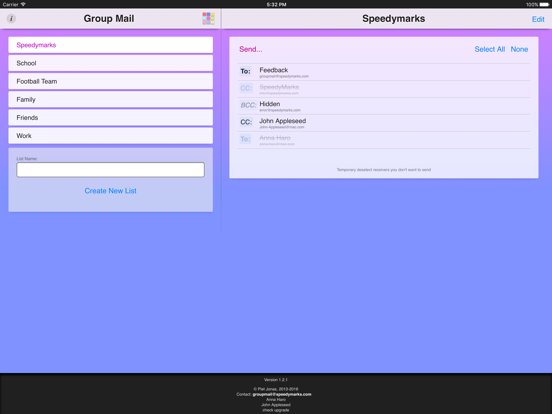The image size is (552, 414).
Task: Toggle the BCC: badge for Hidden
Action: click(248, 105)
